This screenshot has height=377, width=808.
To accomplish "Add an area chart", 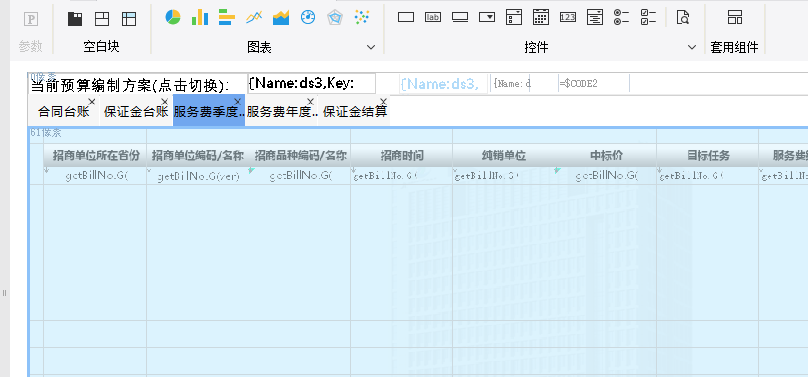I will tap(281, 17).
